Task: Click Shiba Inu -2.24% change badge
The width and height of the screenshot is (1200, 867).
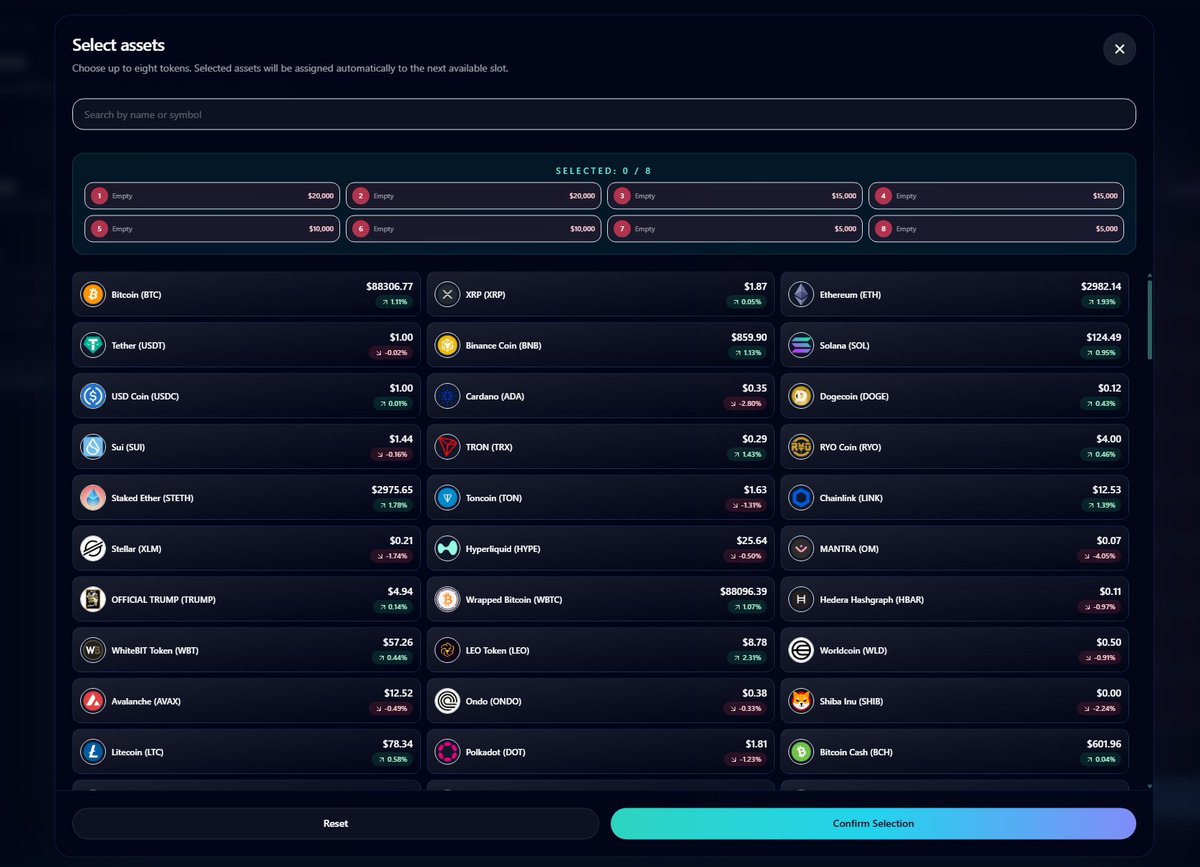Action: click(x=1101, y=708)
